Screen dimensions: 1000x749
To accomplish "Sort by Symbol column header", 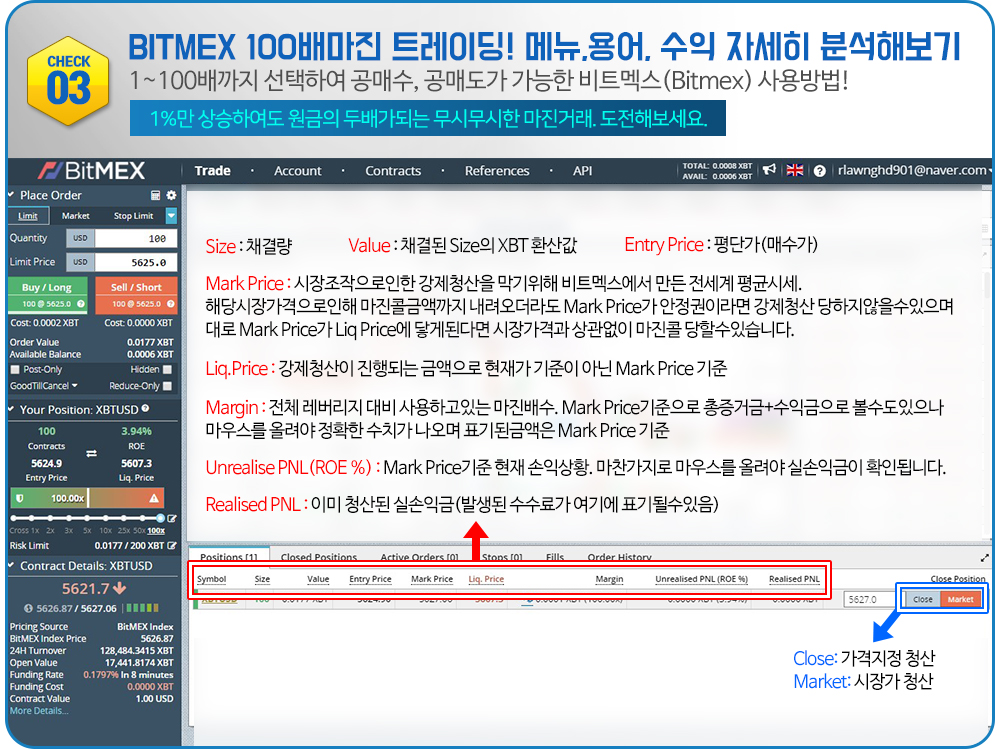I will click(212, 579).
